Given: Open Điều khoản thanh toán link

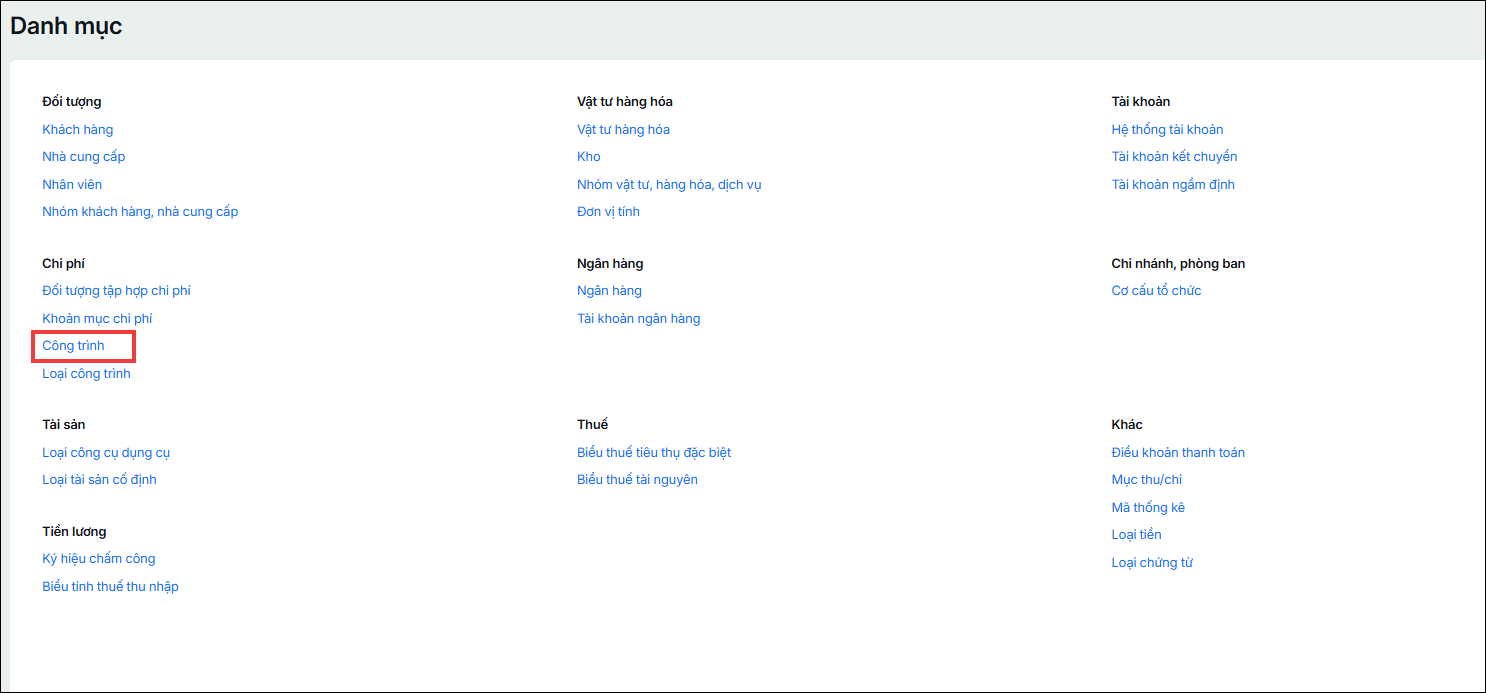Looking at the screenshot, I should [x=1178, y=453].
